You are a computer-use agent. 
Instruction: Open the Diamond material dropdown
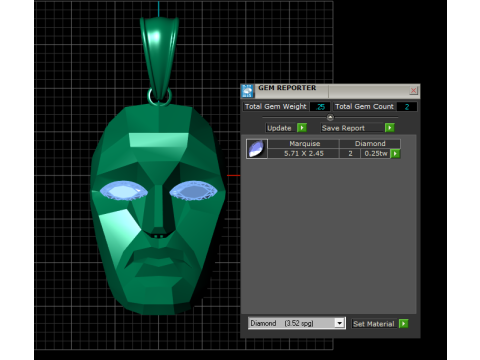pyautogui.click(x=339, y=323)
